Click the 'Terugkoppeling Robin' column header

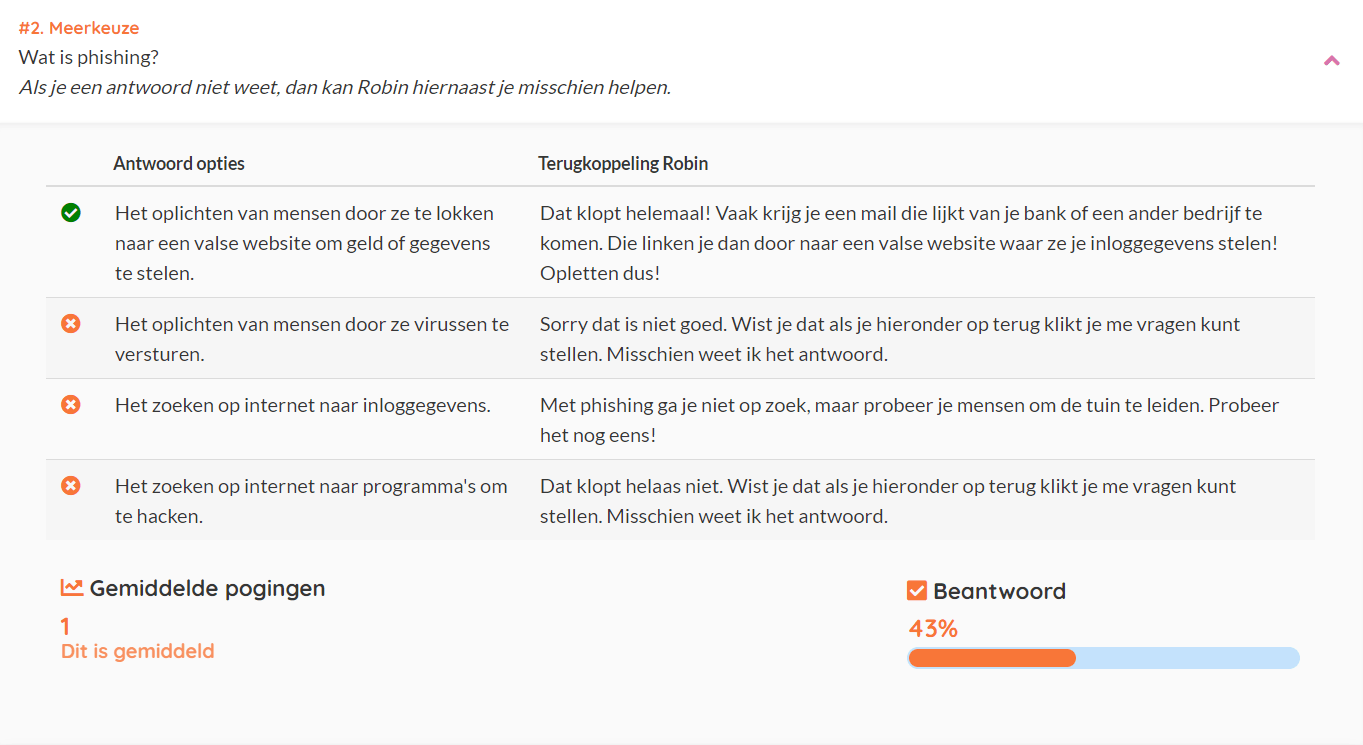pyautogui.click(x=623, y=163)
